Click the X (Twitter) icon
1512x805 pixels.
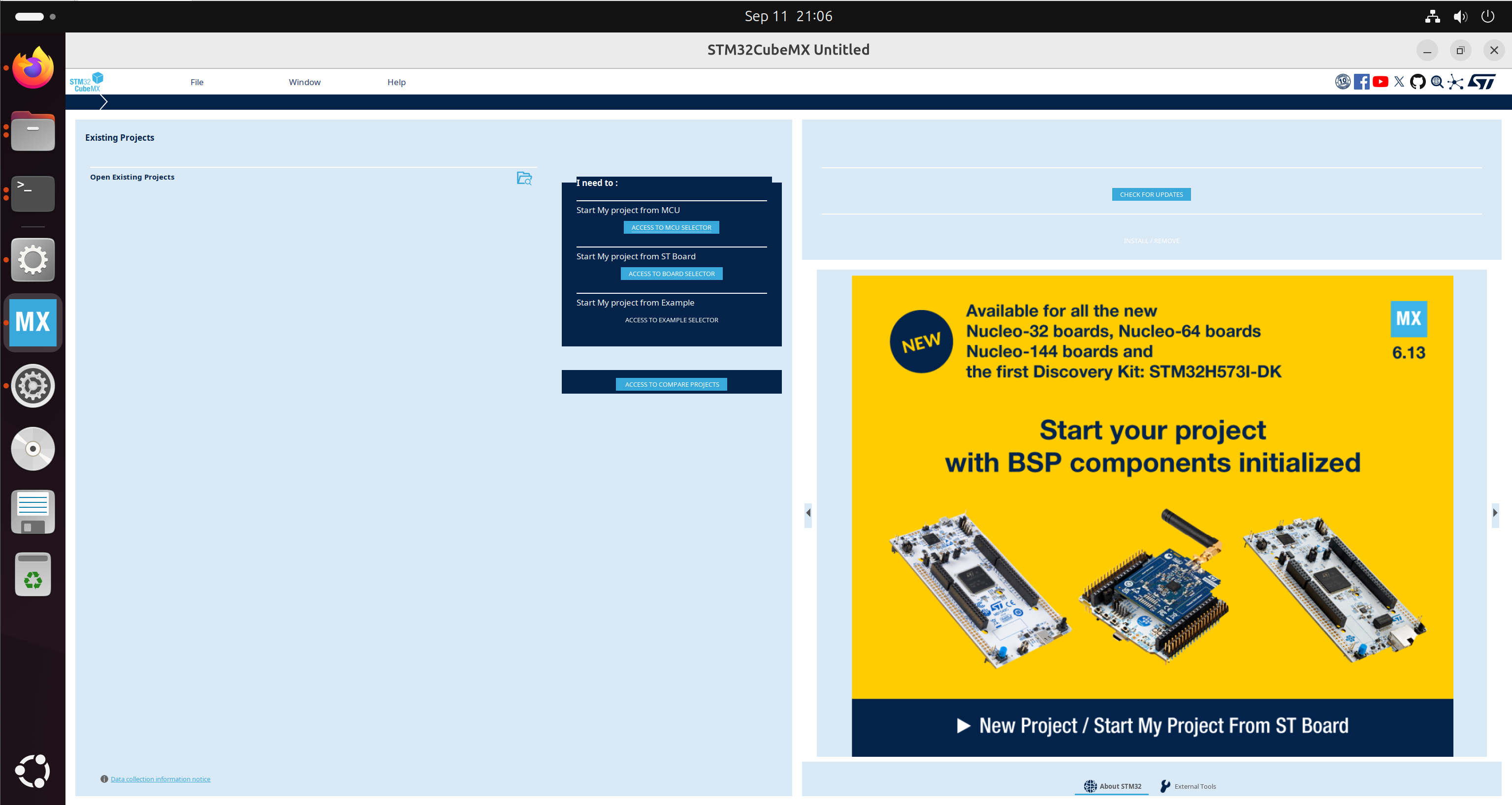[1399, 82]
